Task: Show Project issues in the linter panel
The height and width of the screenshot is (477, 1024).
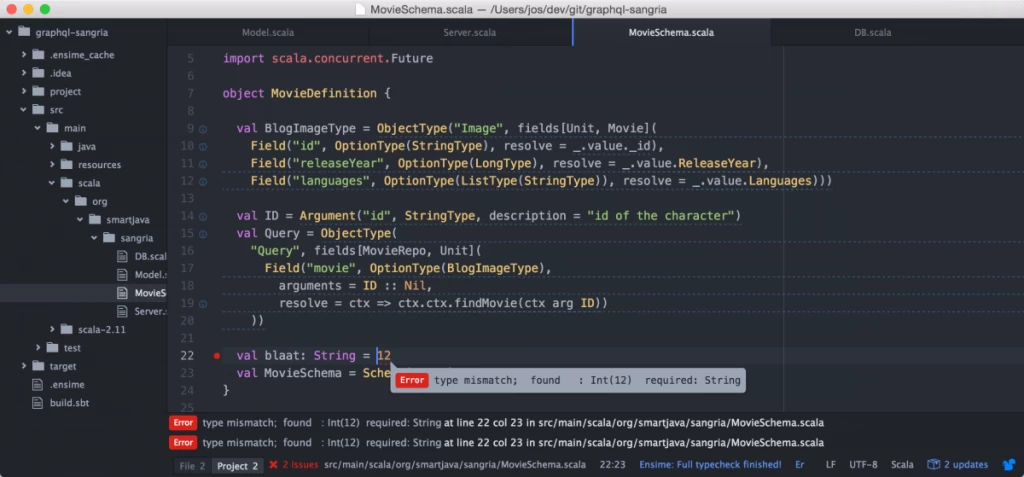Action: point(238,466)
